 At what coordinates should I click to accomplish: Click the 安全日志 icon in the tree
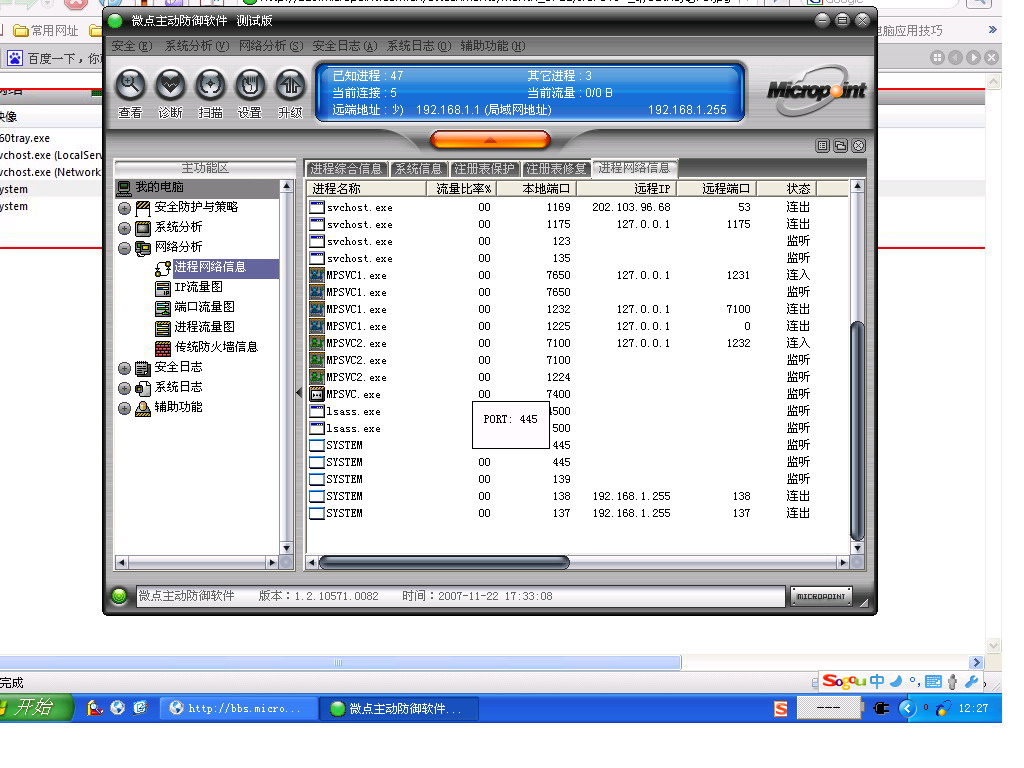point(143,368)
